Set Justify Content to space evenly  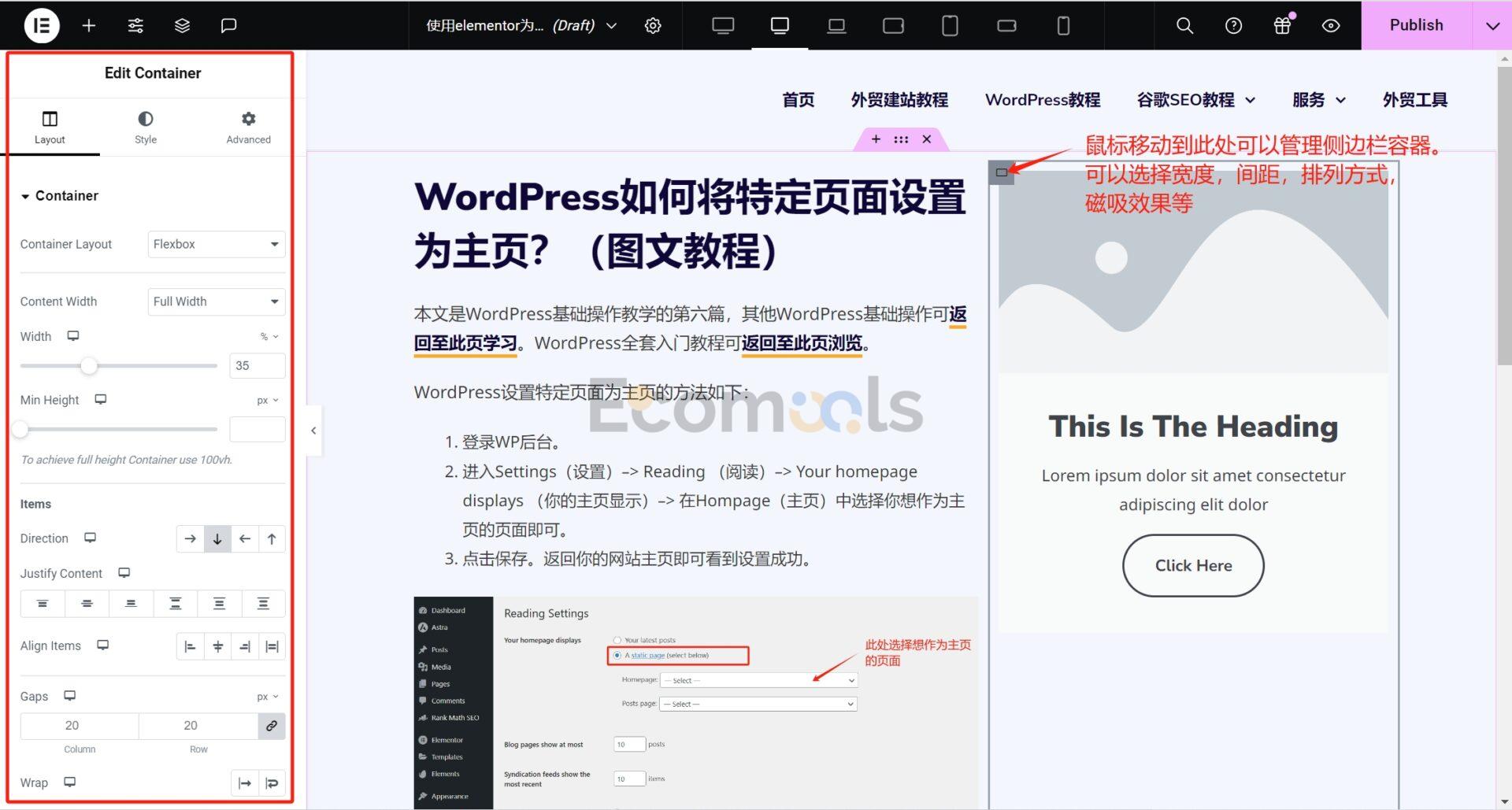click(x=263, y=604)
